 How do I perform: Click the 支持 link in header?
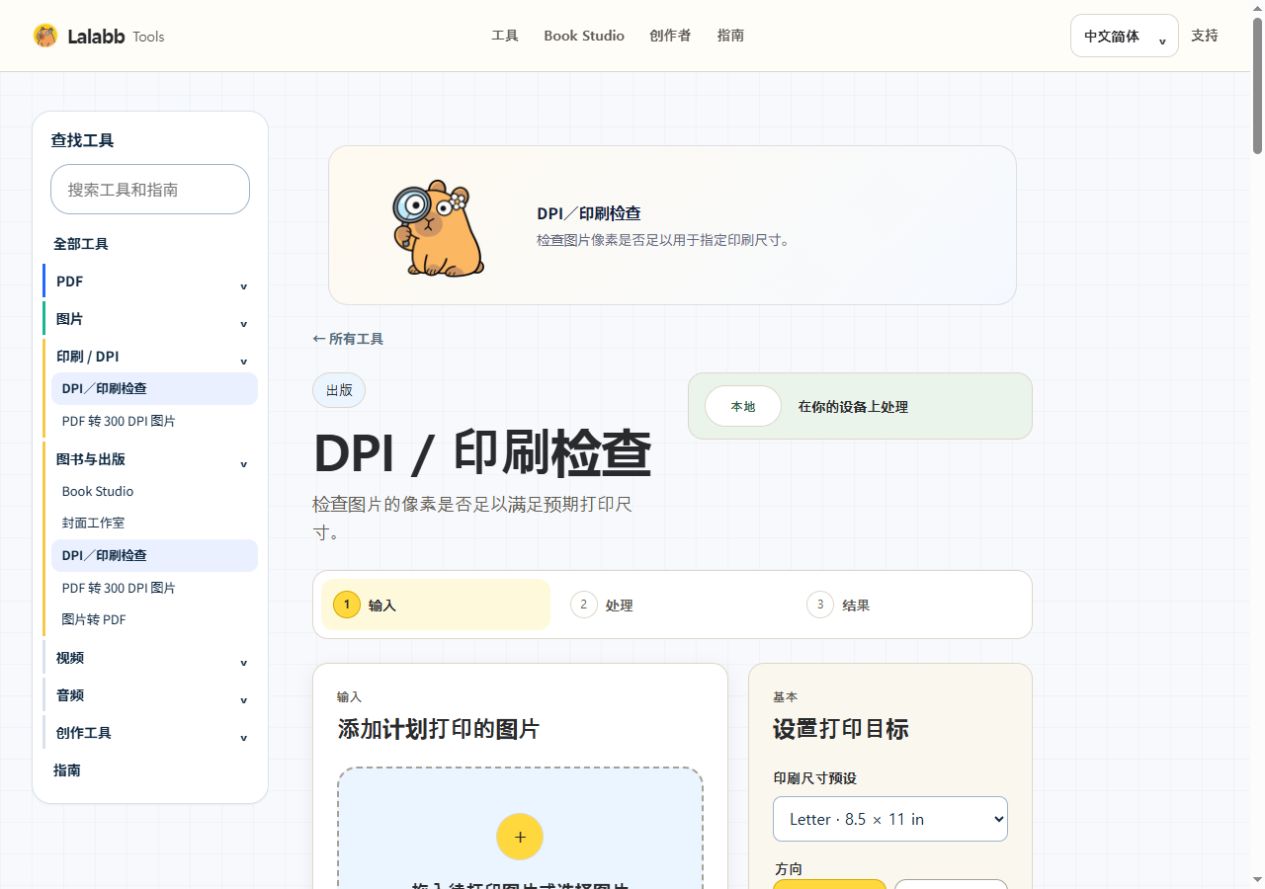(1205, 36)
